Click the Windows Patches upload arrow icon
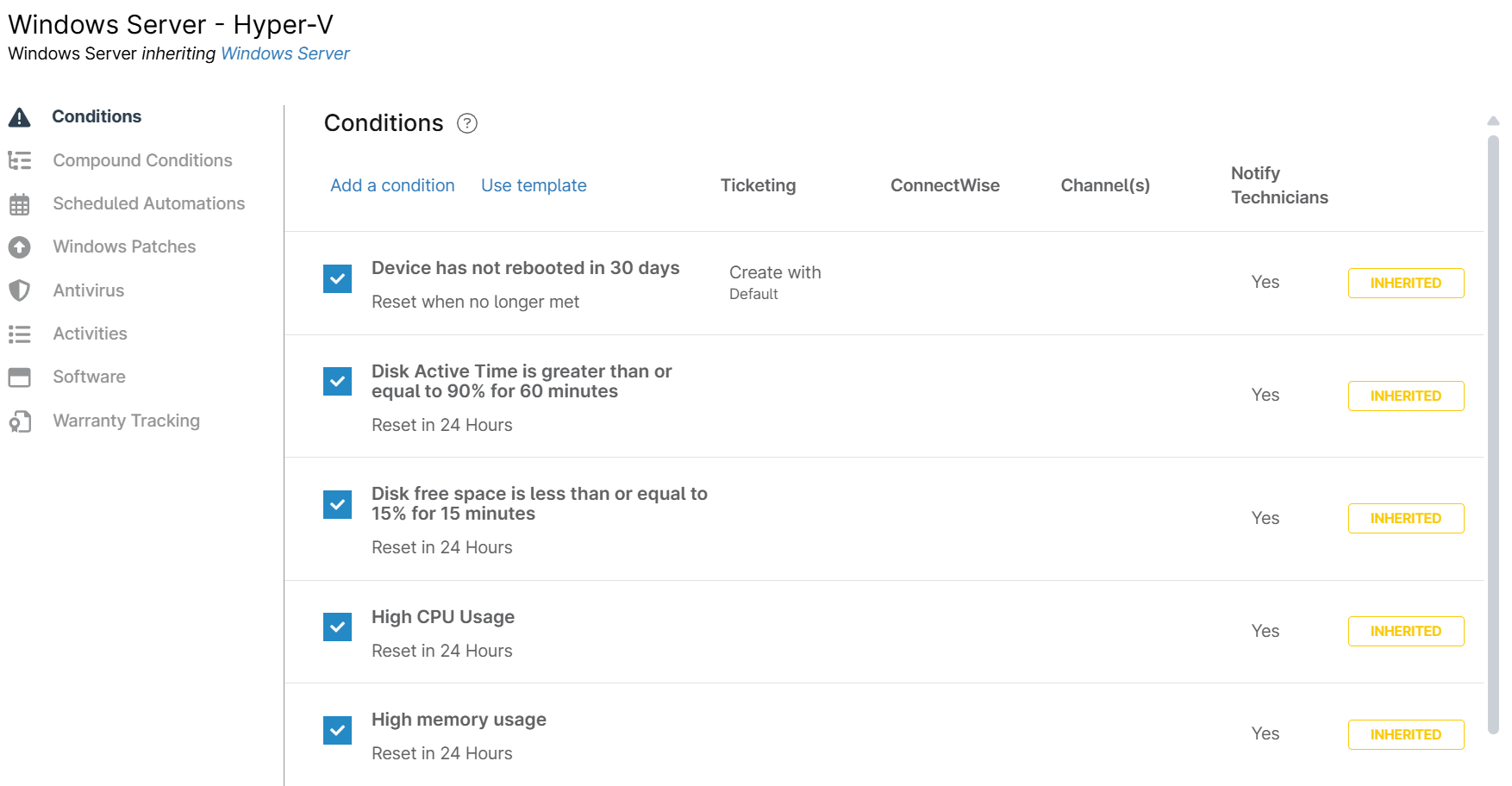The height and width of the screenshot is (786, 1512). pyautogui.click(x=19, y=247)
